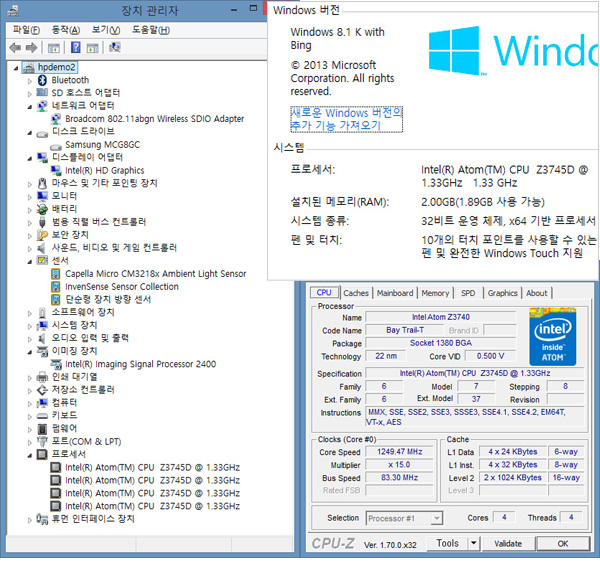
Task: Open the Tools dropdown arrow in CPU-Z
Action: (x=474, y=543)
